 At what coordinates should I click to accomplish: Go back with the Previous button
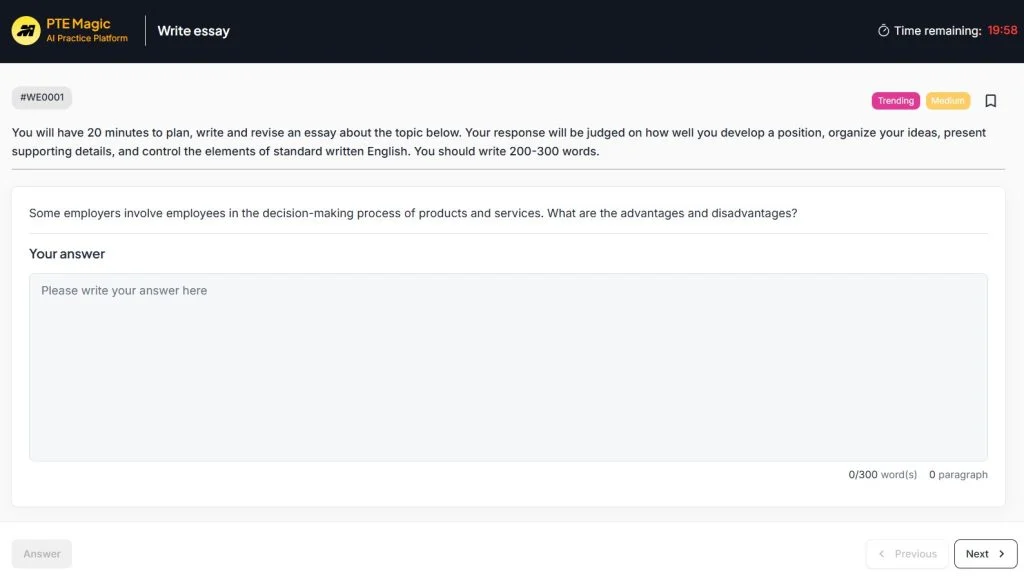coord(907,554)
